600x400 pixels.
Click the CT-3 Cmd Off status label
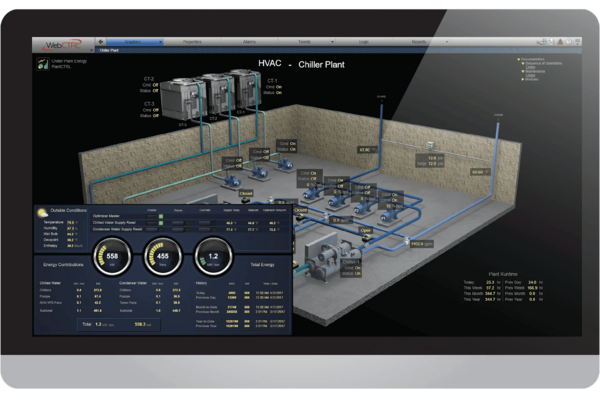point(150,110)
